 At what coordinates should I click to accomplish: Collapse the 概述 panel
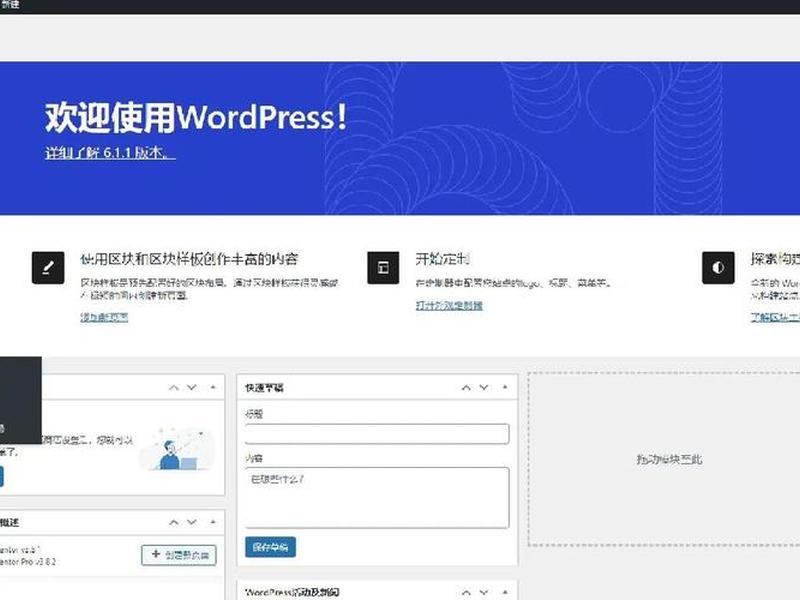pyautogui.click(x=213, y=522)
